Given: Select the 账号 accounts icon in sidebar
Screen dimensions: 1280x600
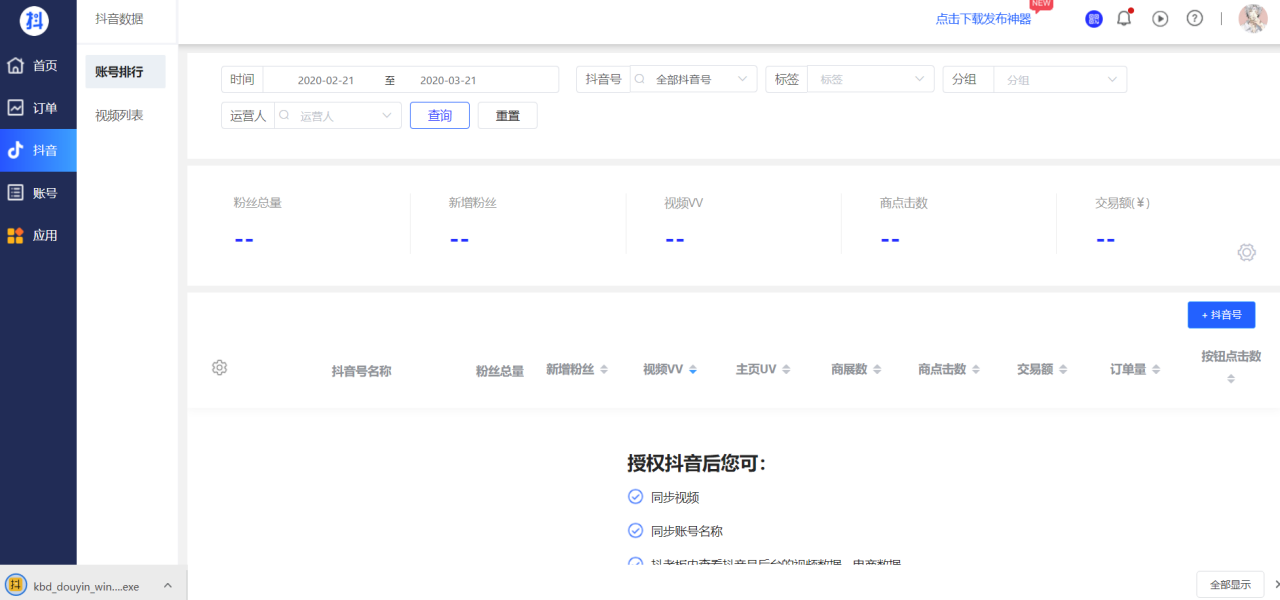Looking at the screenshot, I should (x=38, y=192).
